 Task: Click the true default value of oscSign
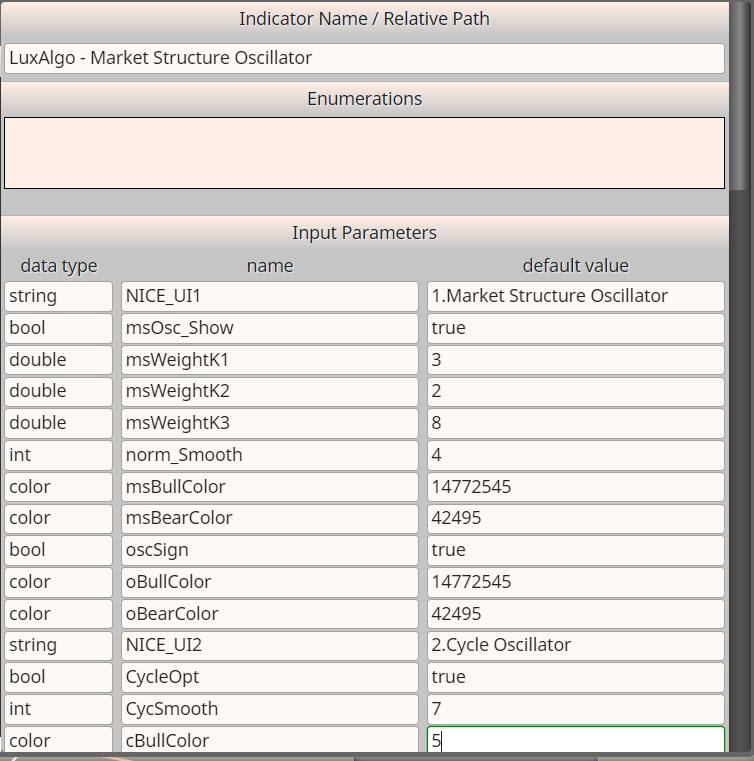pyautogui.click(x=576, y=550)
